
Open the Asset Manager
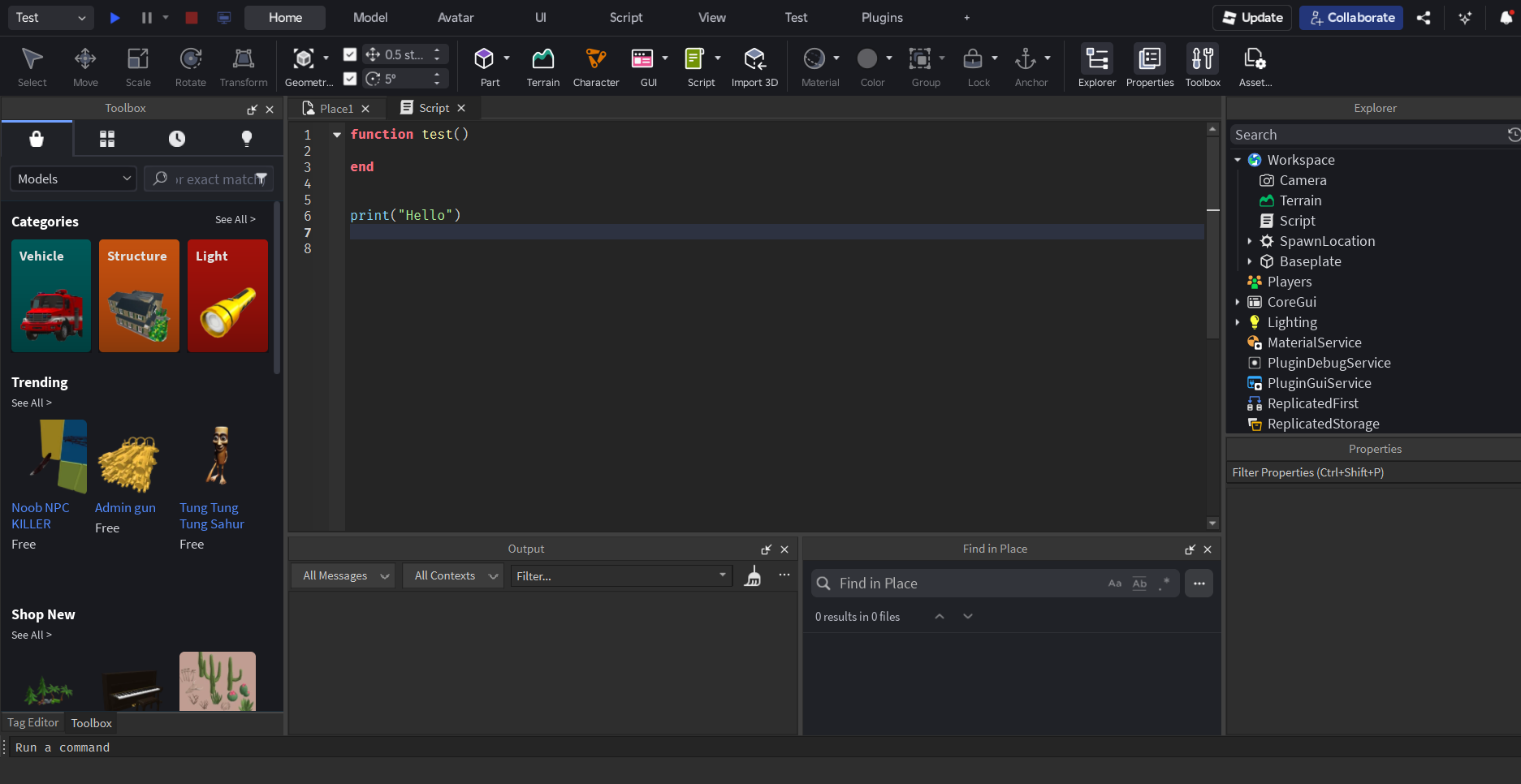point(1255,65)
